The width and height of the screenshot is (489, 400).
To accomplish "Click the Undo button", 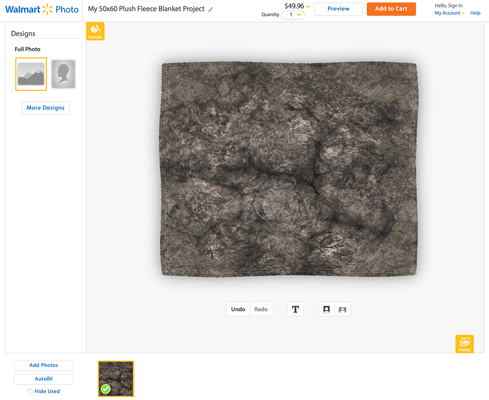I will (x=238, y=309).
